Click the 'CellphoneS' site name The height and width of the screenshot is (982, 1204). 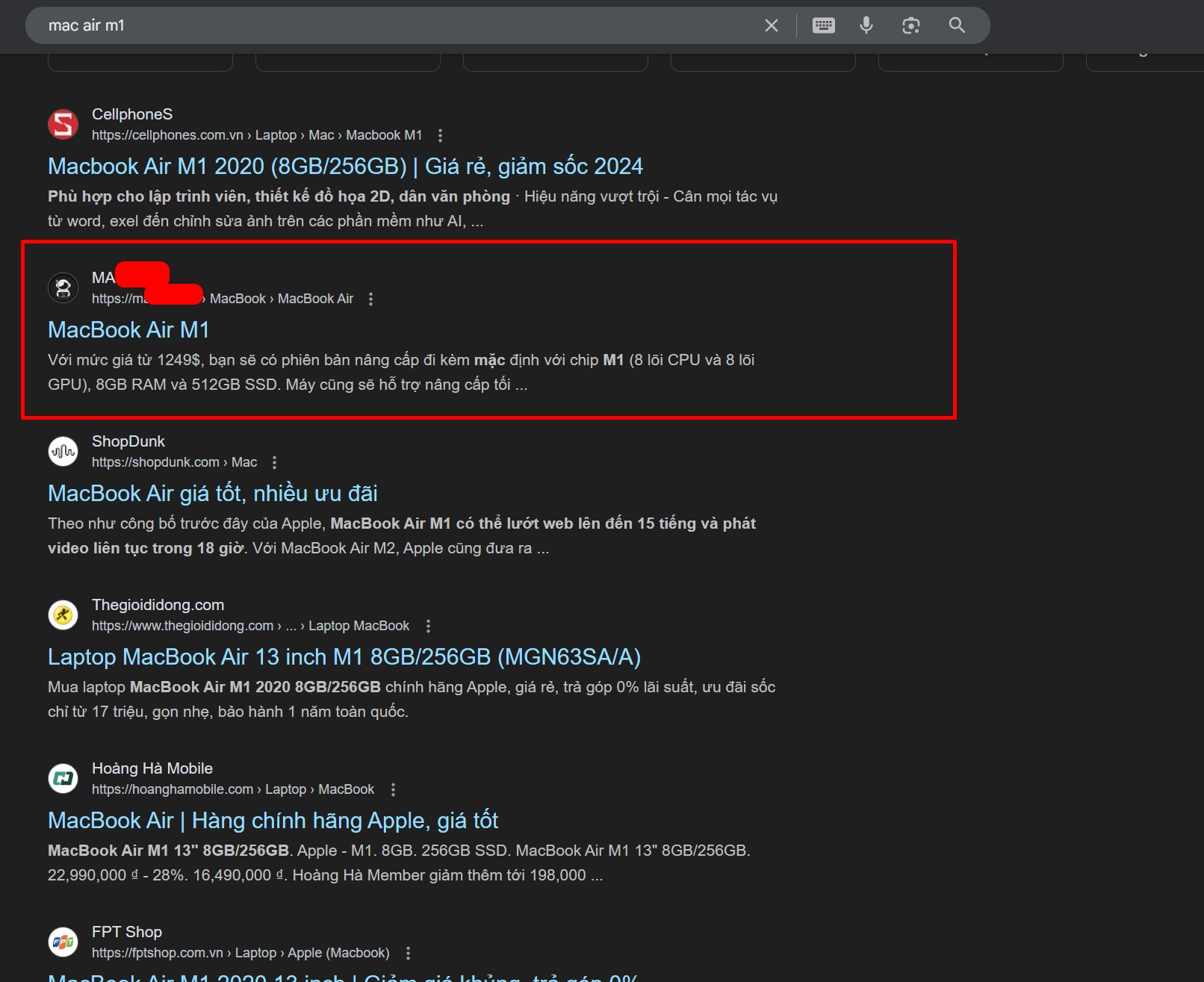(132, 114)
